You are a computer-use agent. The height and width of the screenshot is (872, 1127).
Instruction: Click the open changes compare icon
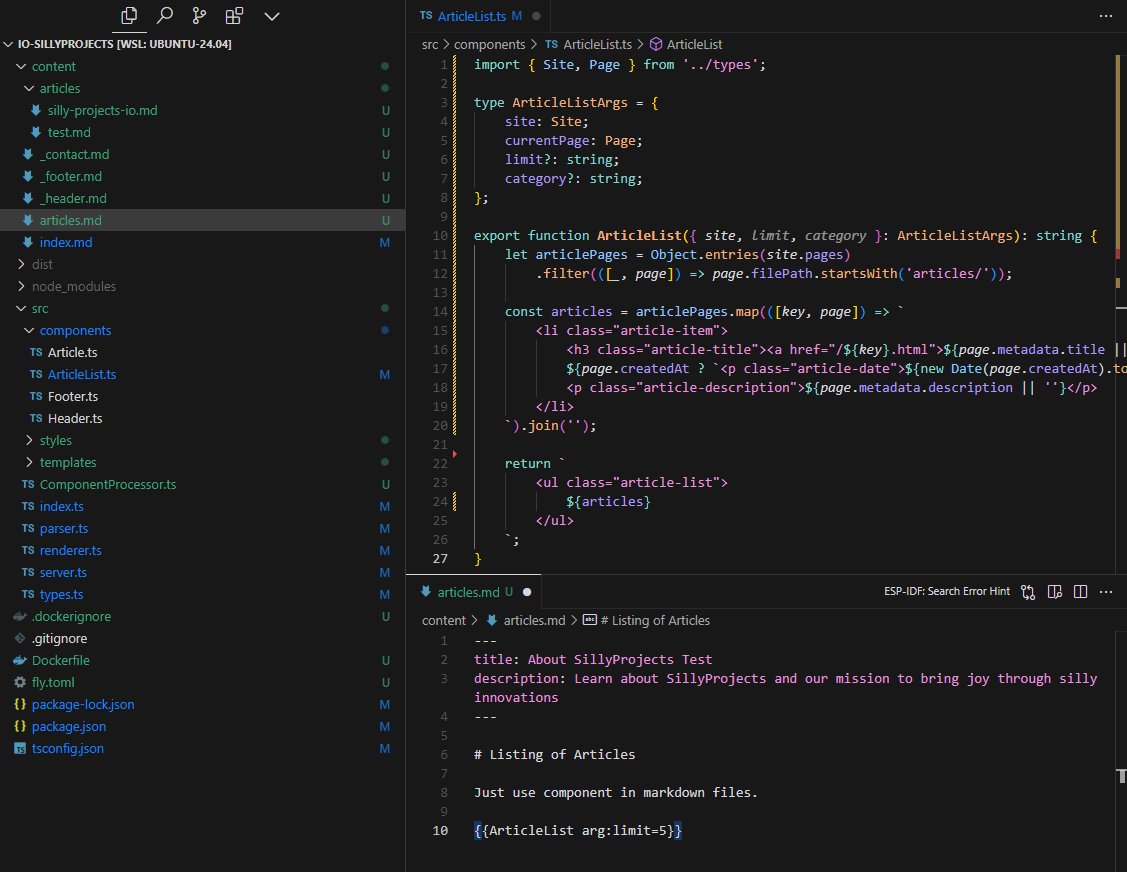click(x=1028, y=592)
